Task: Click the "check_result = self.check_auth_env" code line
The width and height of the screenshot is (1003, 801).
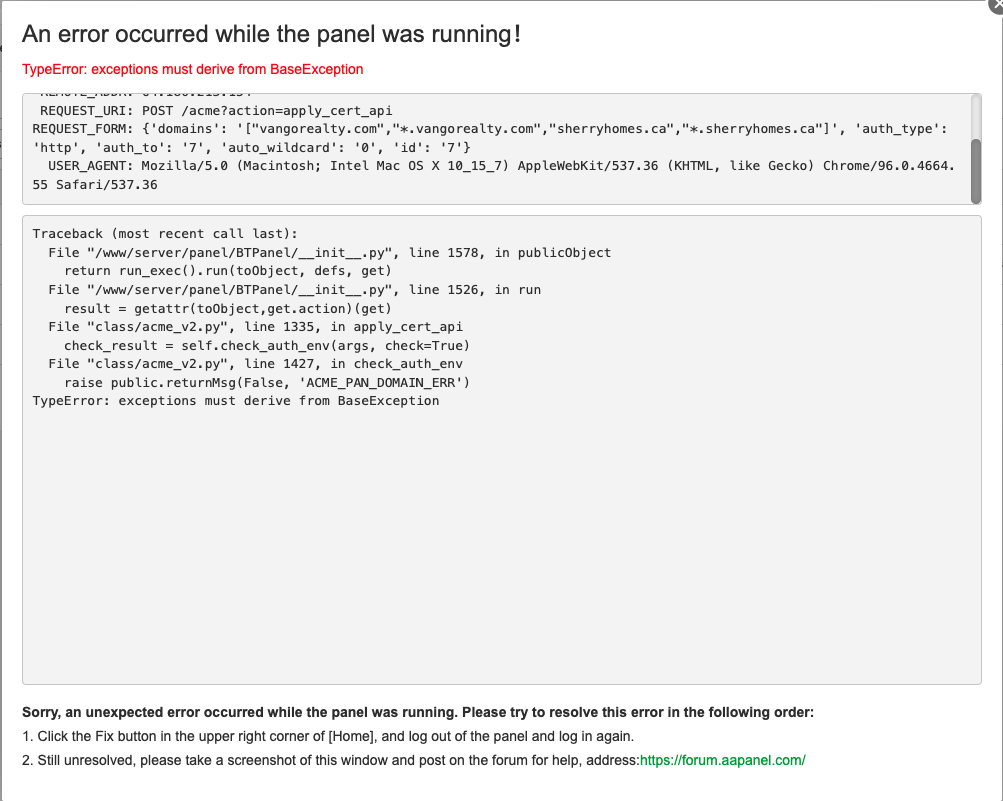Action: click(x=267, y=345)
